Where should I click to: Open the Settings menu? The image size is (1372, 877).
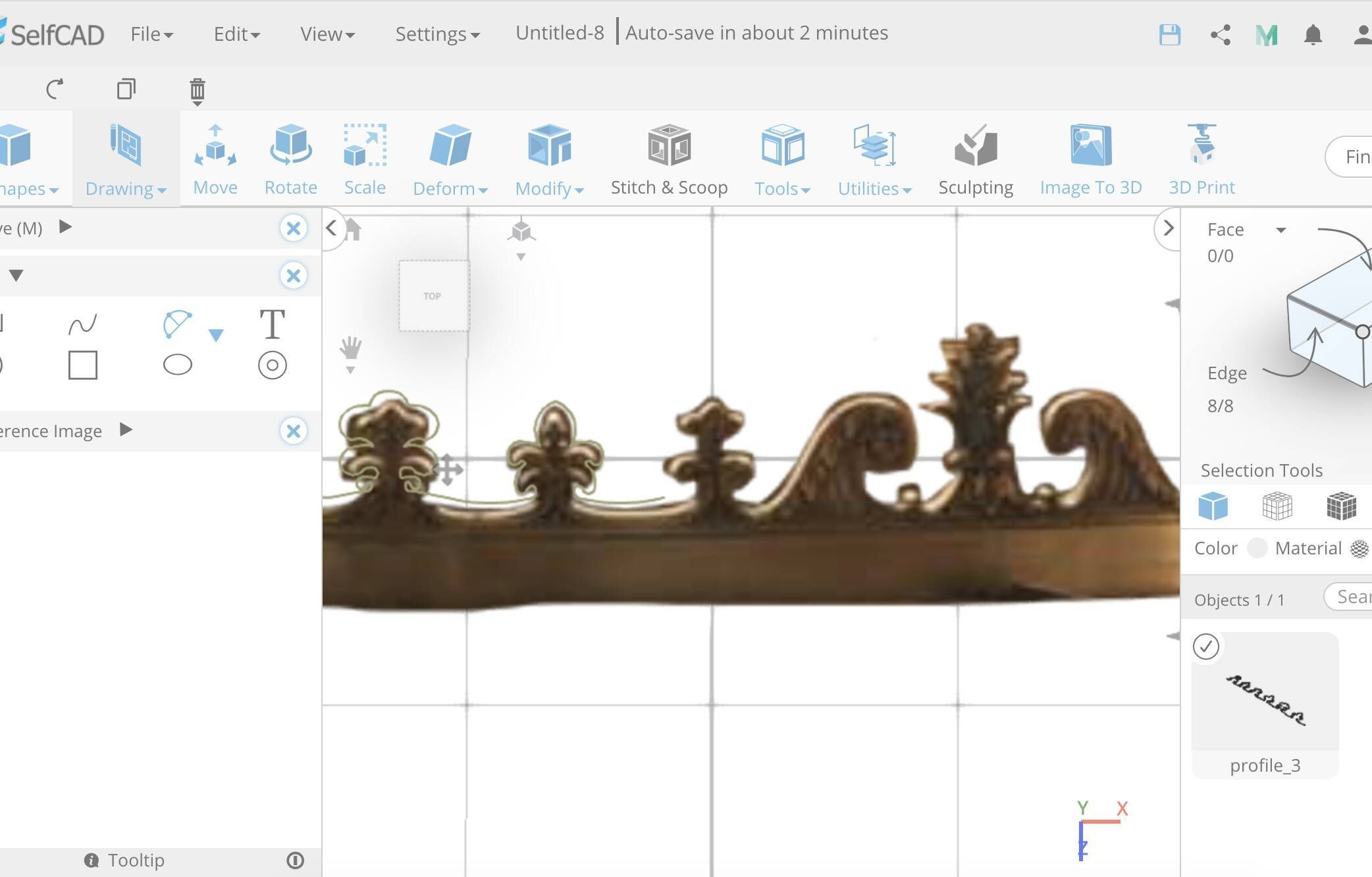436,34
